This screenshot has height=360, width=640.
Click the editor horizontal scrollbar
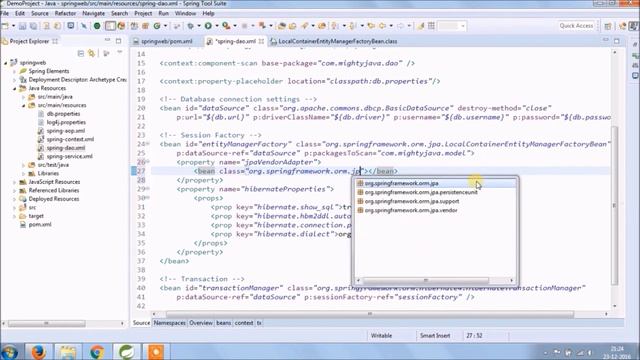pyautogui.click(x=370, y=314)
